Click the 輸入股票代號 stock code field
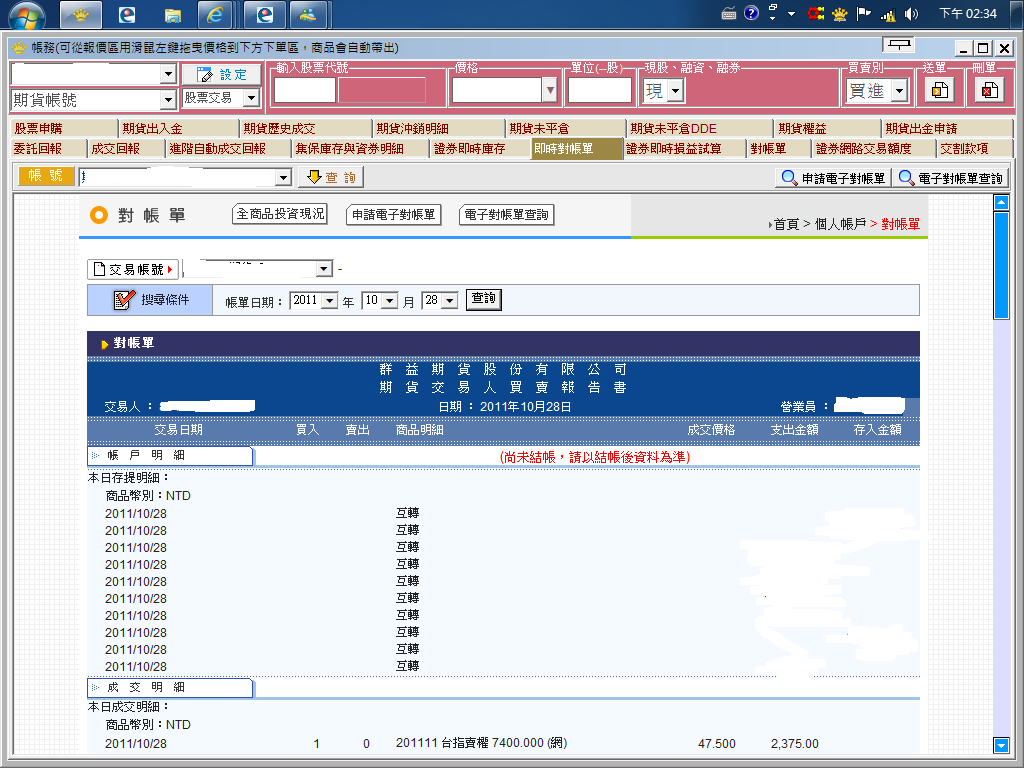The height and width of the screenshot is (768, 1024). tap(304, 91)
